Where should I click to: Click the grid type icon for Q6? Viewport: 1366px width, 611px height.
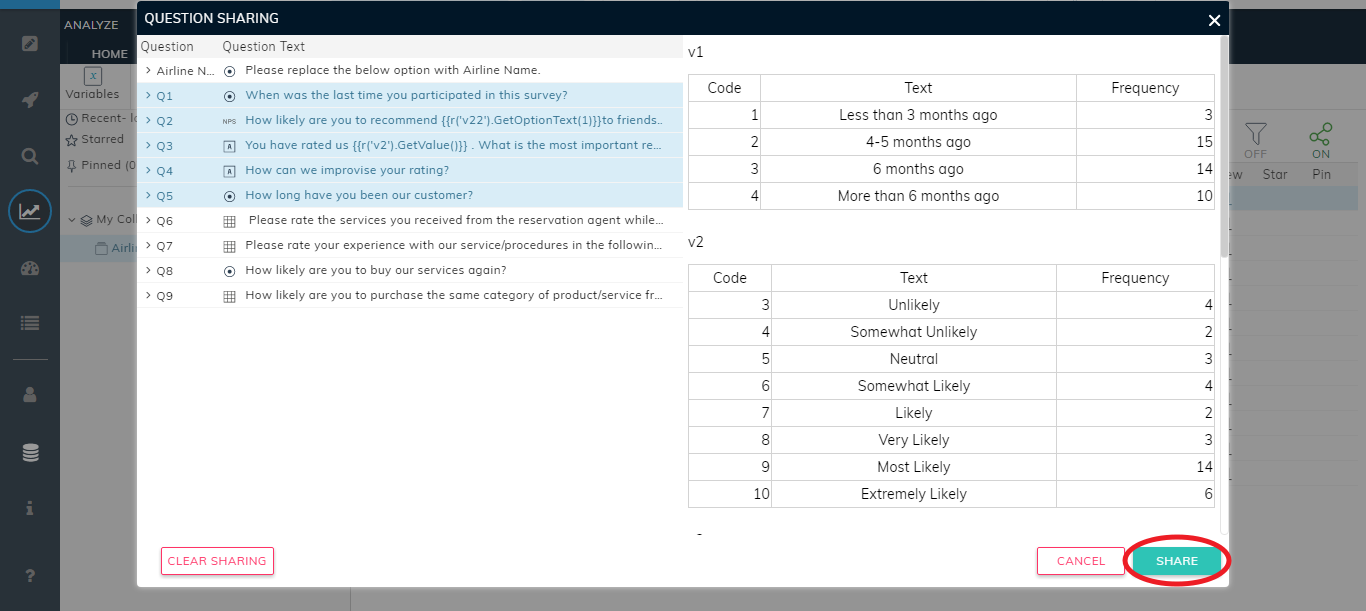tap(229, 221)
